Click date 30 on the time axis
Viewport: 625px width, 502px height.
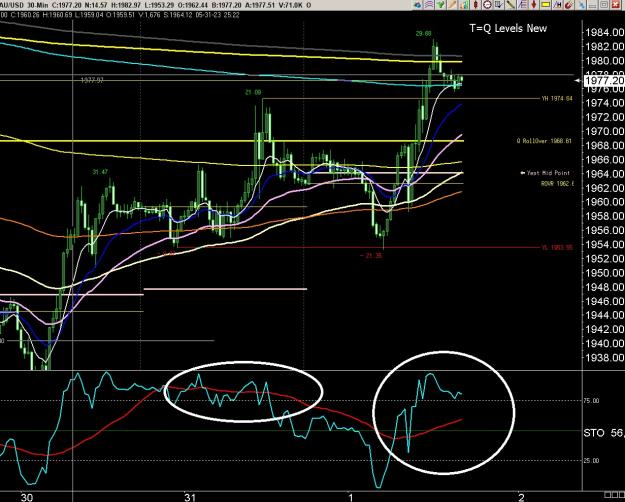(x=27, y=497)
